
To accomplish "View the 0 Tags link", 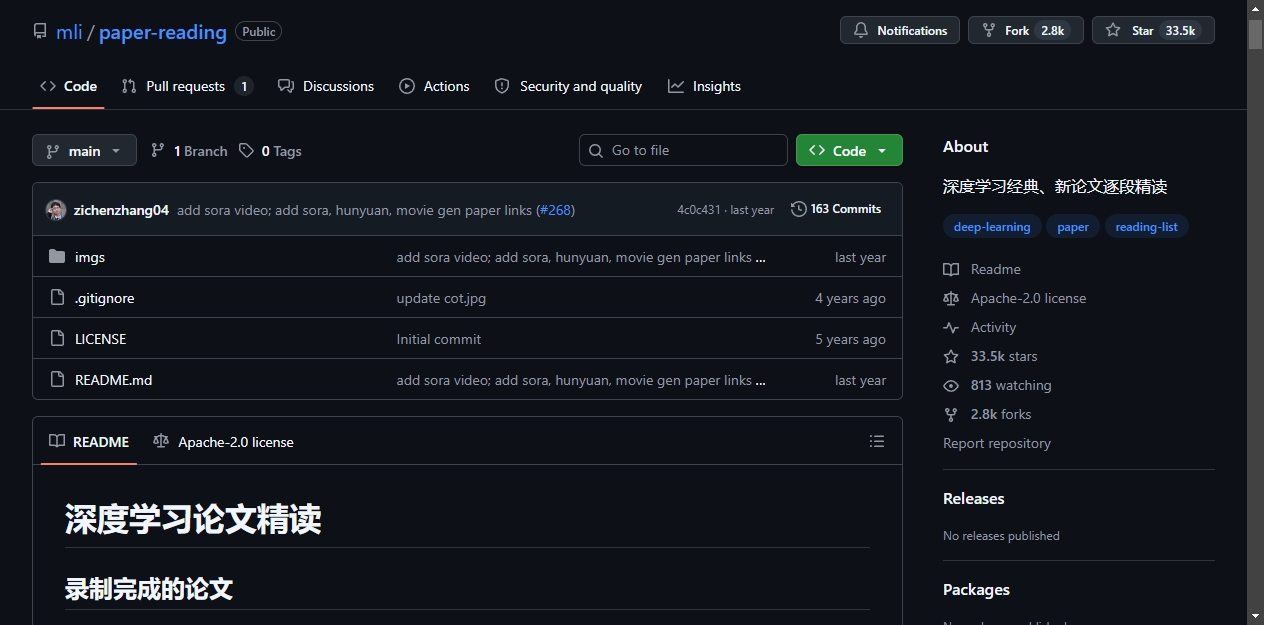I will pos(270,151).
